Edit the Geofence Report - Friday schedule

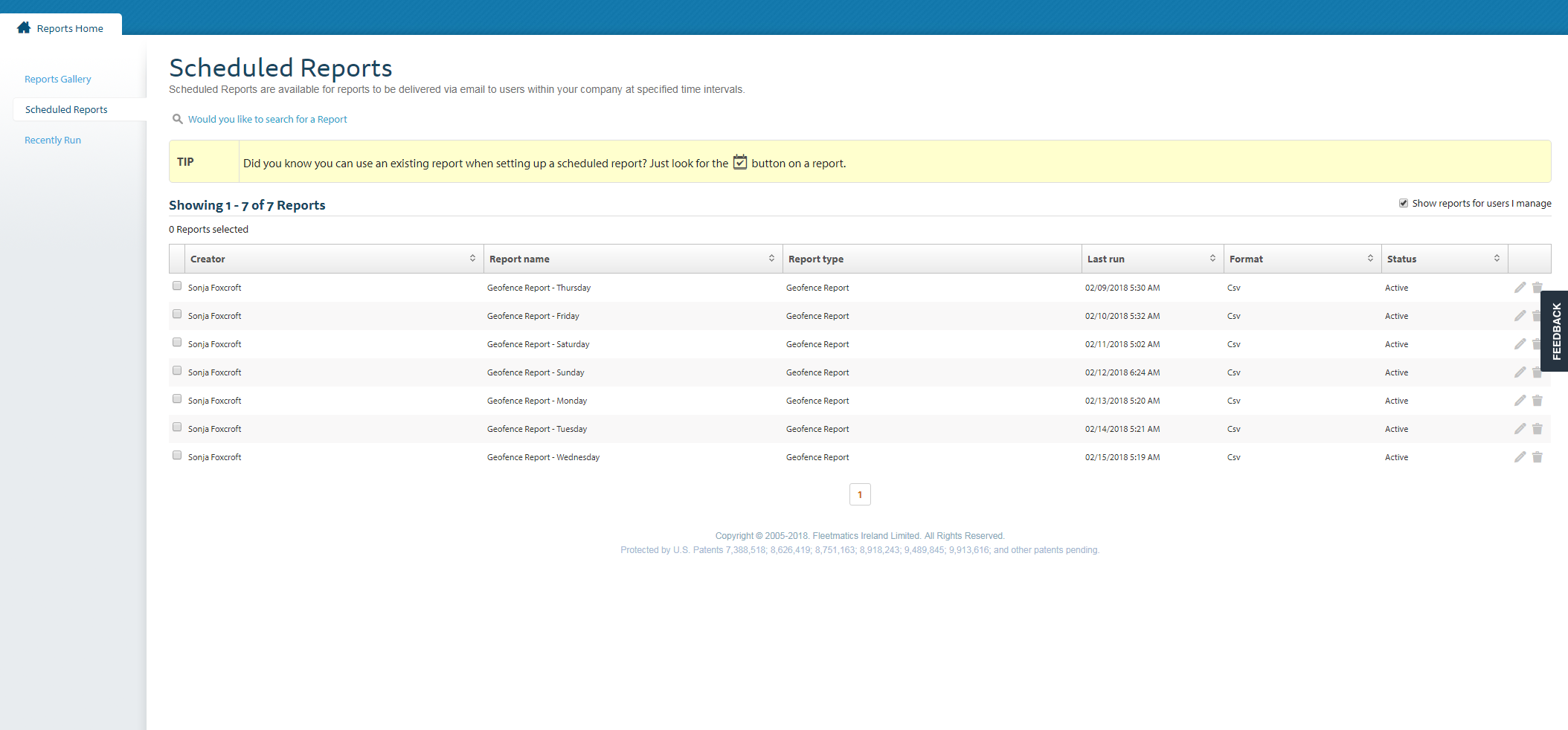point(1520,316)
